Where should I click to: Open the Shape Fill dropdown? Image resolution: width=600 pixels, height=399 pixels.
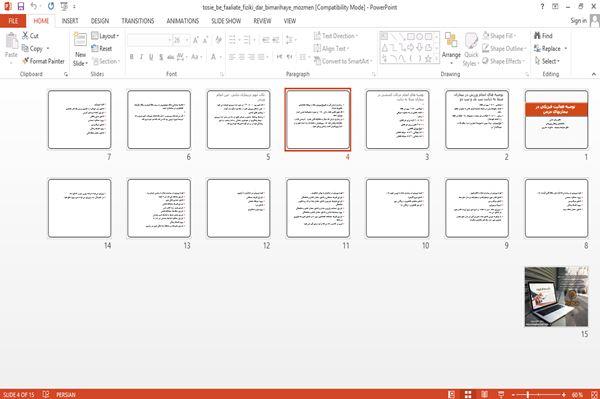tap(499, 36)
